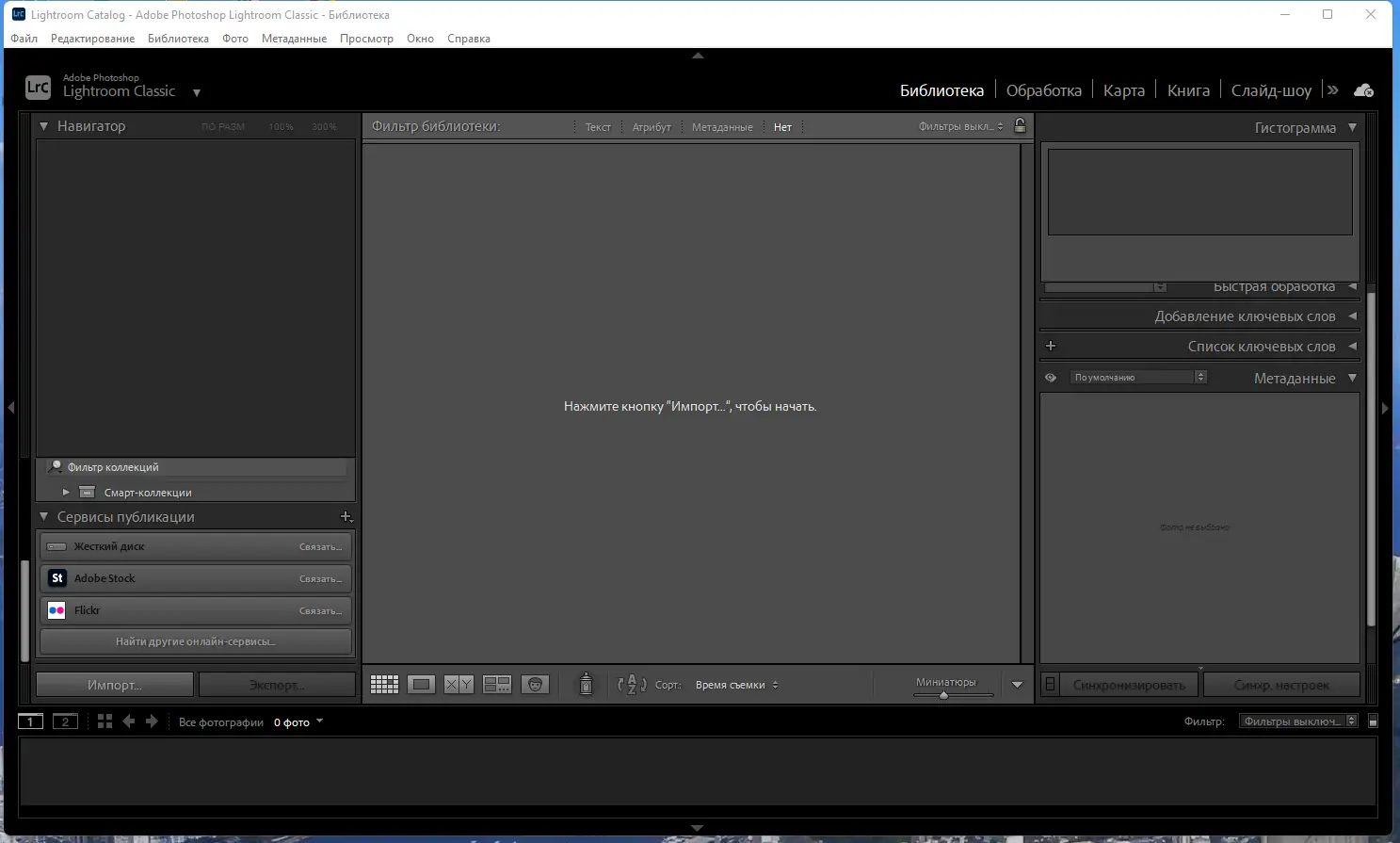Screen dimensions: 1400x843
Task: Expand the Смарт-коллекции tree row
Action: [x=66, y=492]
